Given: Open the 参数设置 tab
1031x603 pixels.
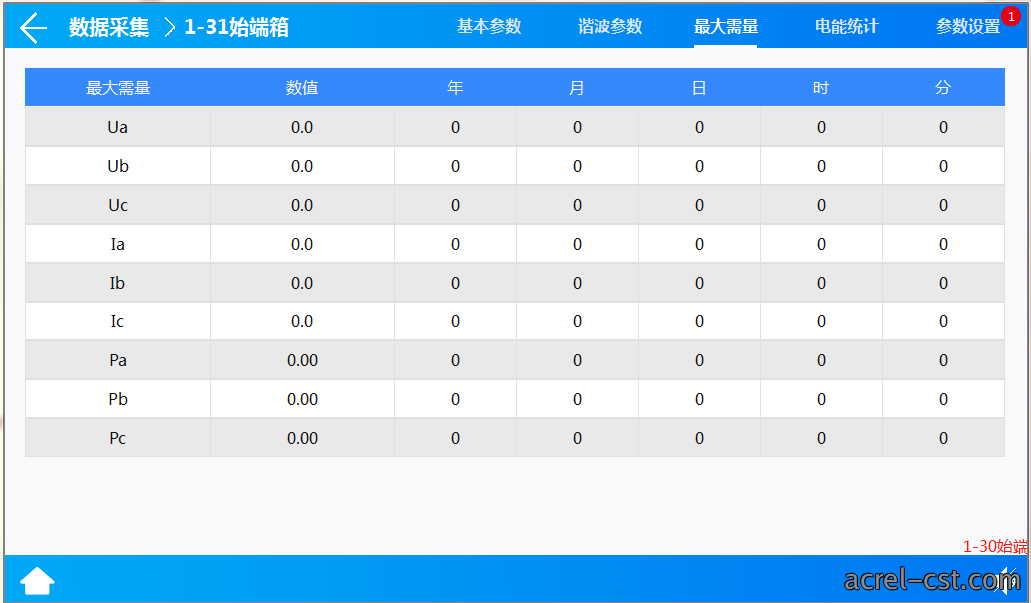Looking at the screenshot, I should click(968, 26).
